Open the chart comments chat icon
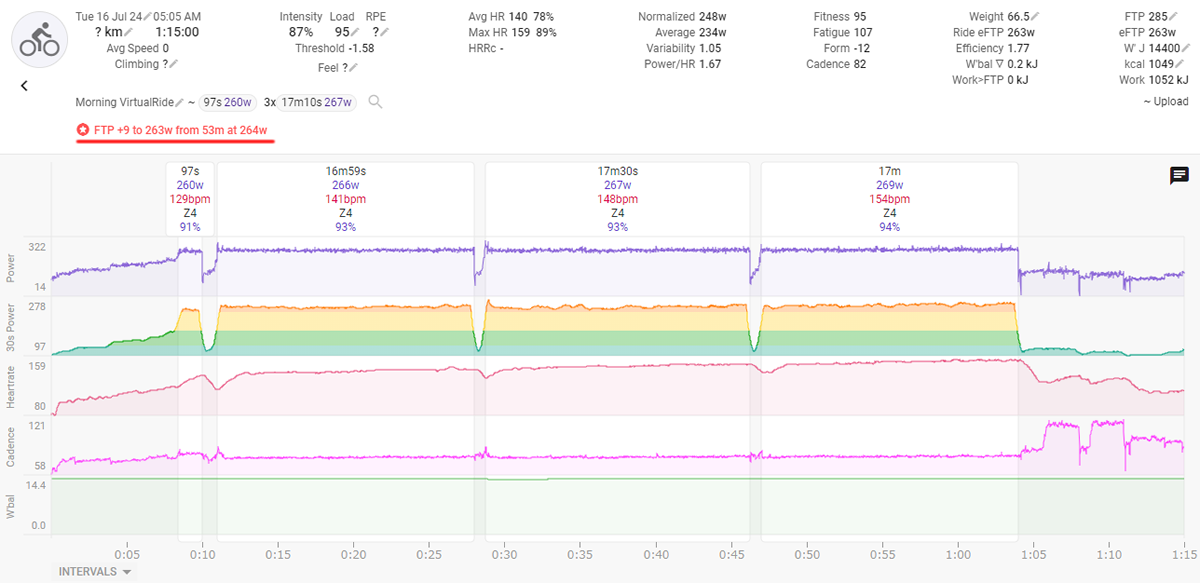The height and width of the screenshot is (583, 1200). click(x=1179, y=176)
